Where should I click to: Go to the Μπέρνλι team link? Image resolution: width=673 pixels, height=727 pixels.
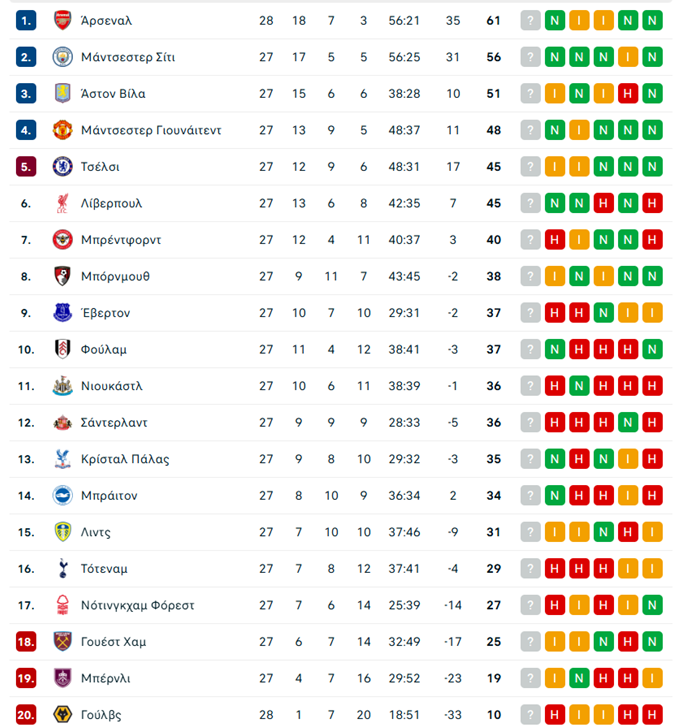(106, 678)
